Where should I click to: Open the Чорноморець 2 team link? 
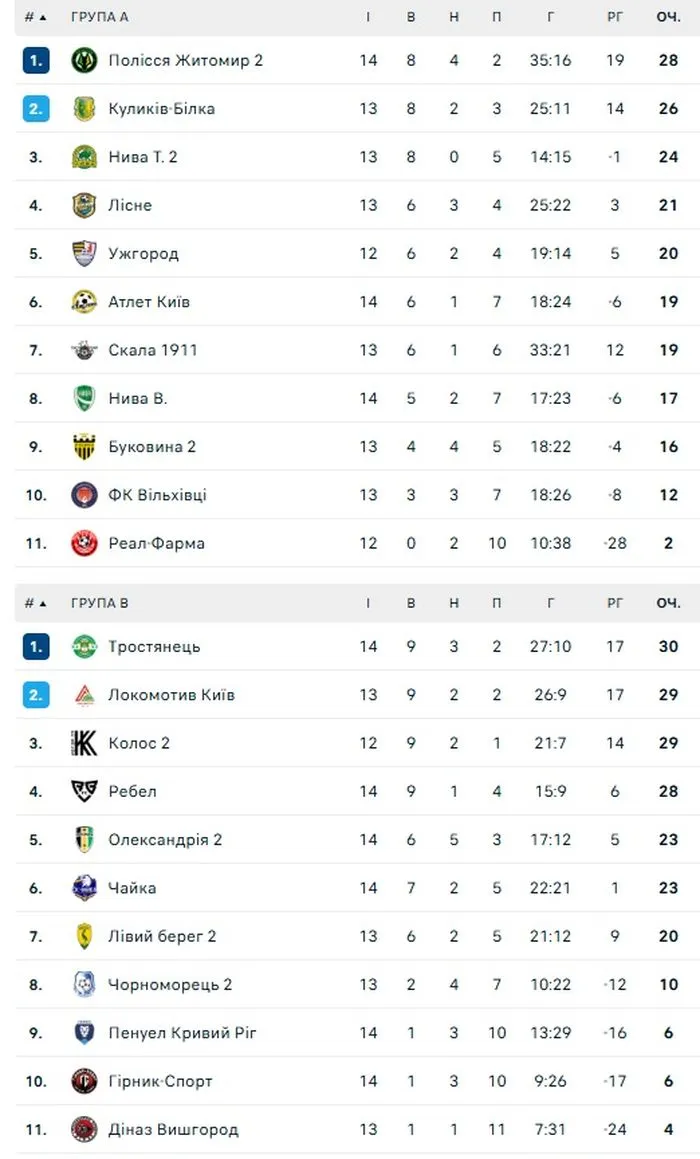[x=170, y=985]
